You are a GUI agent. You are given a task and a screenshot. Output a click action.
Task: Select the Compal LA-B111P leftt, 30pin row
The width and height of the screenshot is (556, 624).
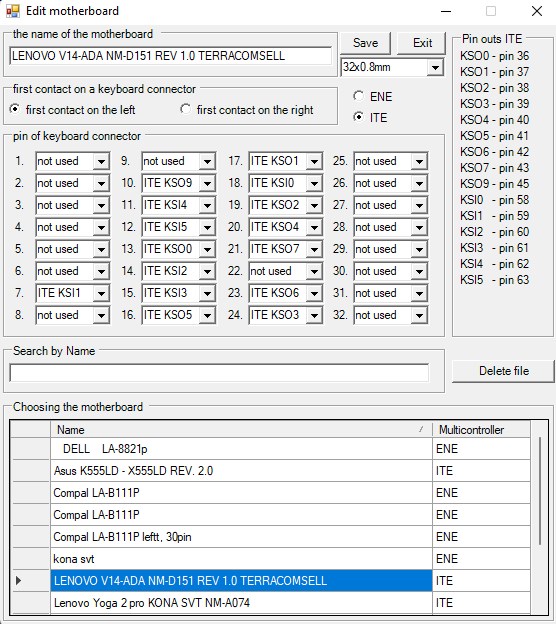coord(241,537)
